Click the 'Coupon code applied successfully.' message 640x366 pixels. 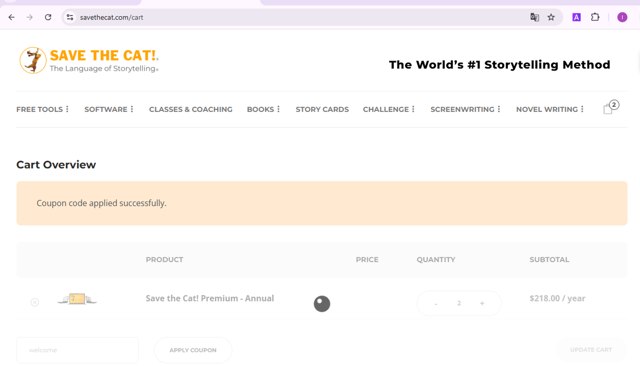coord(101,203)
